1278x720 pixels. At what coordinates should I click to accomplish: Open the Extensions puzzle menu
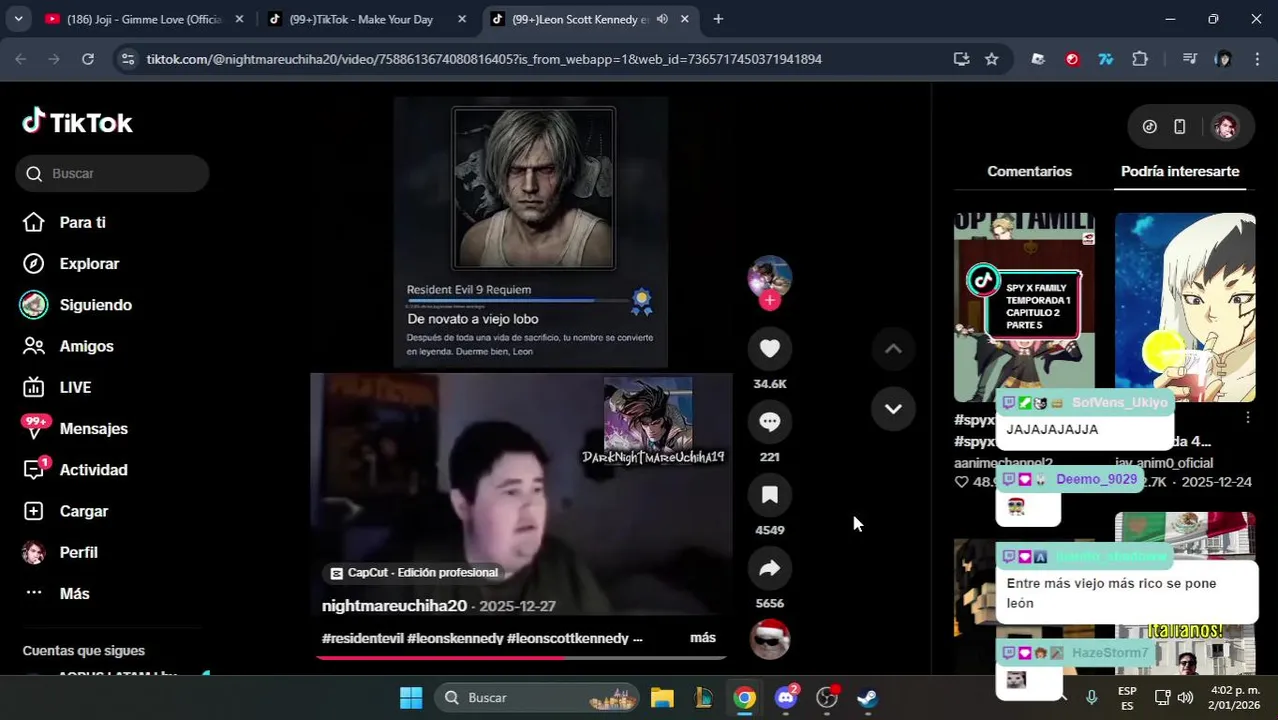(x=1140, y=59)
